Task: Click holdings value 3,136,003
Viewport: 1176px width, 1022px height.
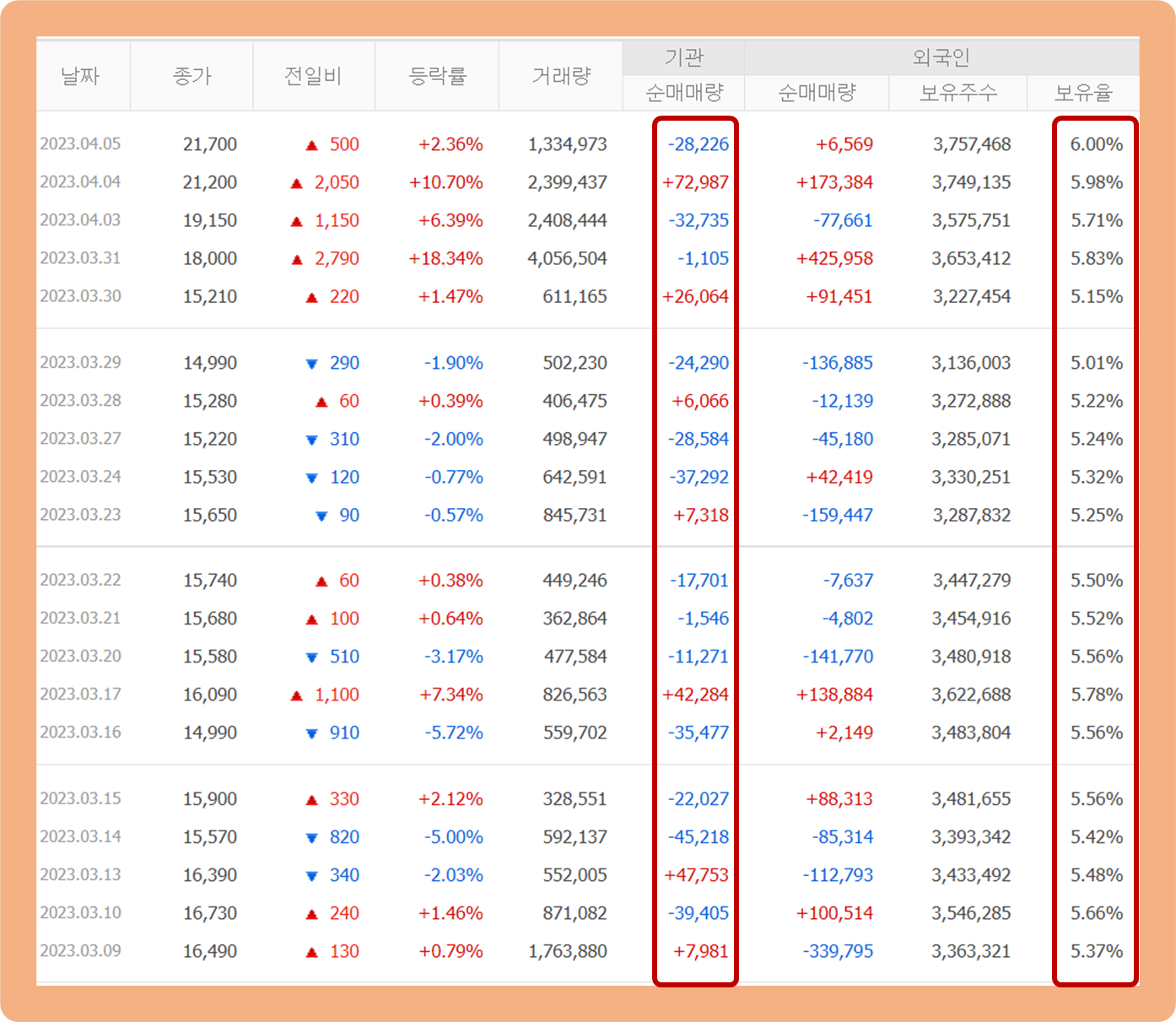Action: click(972, 363)
